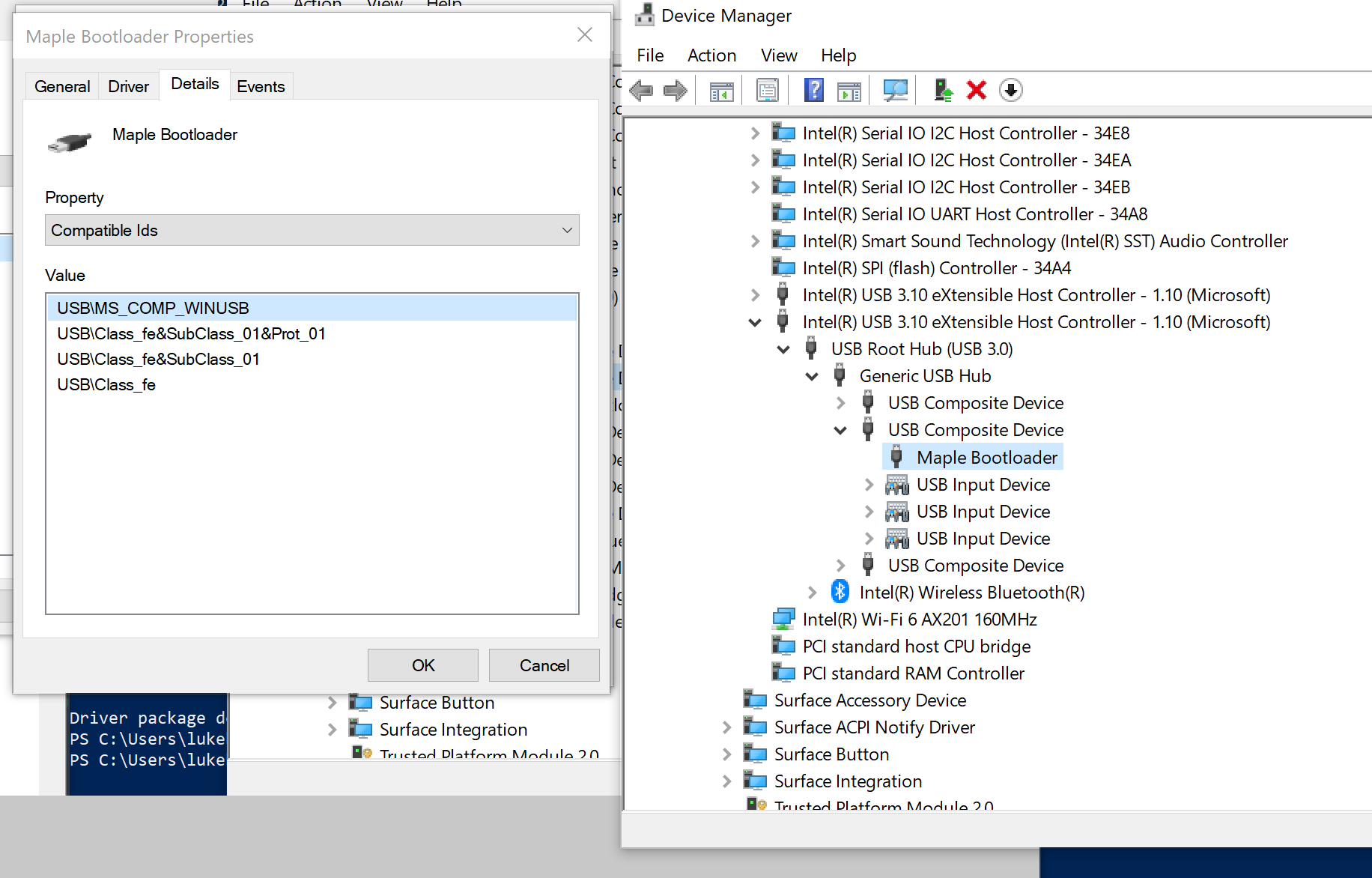Screen dimensions: 1372x878
Task: Scan for hardware changes in Device Manager
Action: (895, 90)
